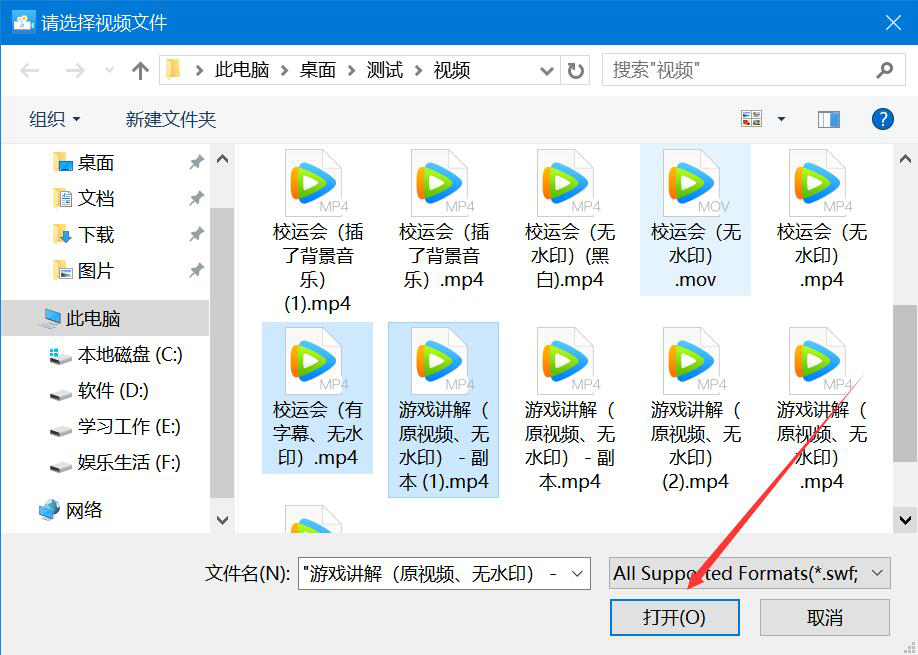Screen dimensions: 918x655
Task: Click 桌面 in the address bar path
Action: (317, 70)
